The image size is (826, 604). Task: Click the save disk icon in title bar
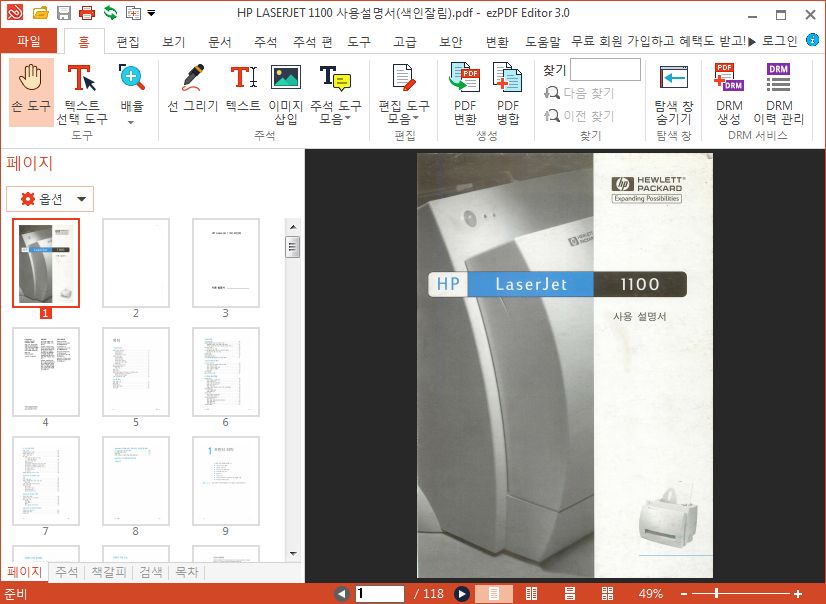point(64,13)
